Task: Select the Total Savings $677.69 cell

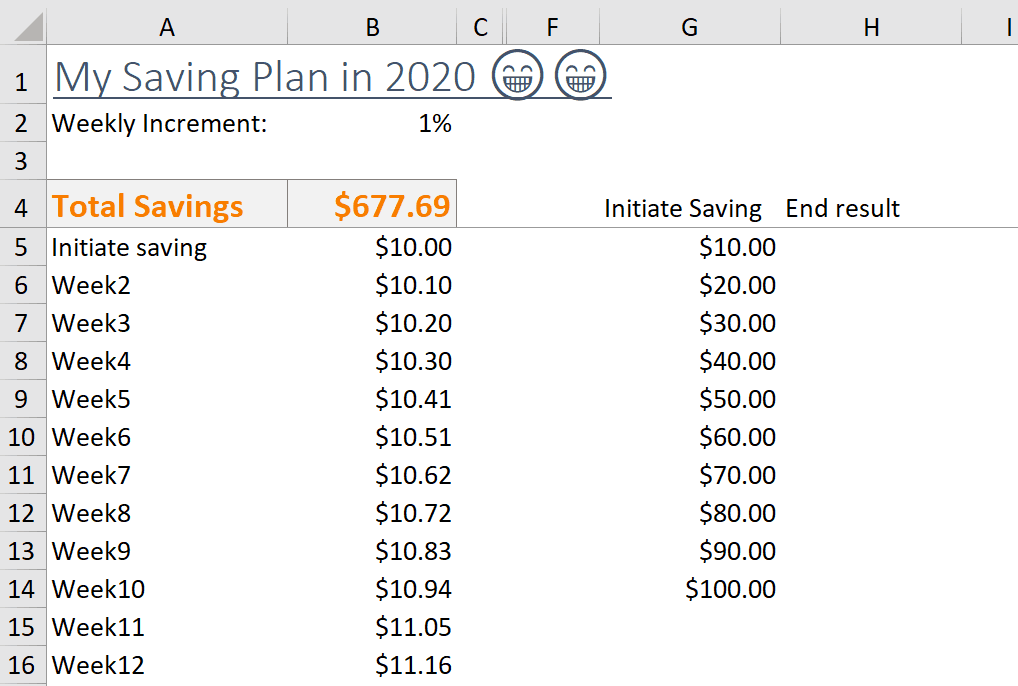Action: 372,206
